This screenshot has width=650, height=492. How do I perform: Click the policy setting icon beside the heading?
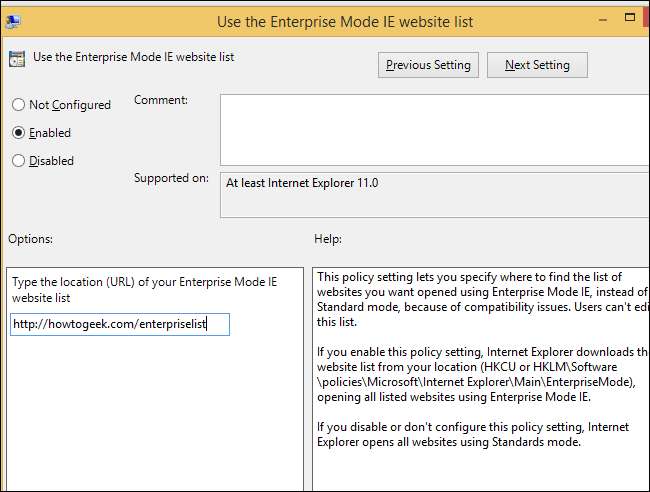(x=15, y=58)
